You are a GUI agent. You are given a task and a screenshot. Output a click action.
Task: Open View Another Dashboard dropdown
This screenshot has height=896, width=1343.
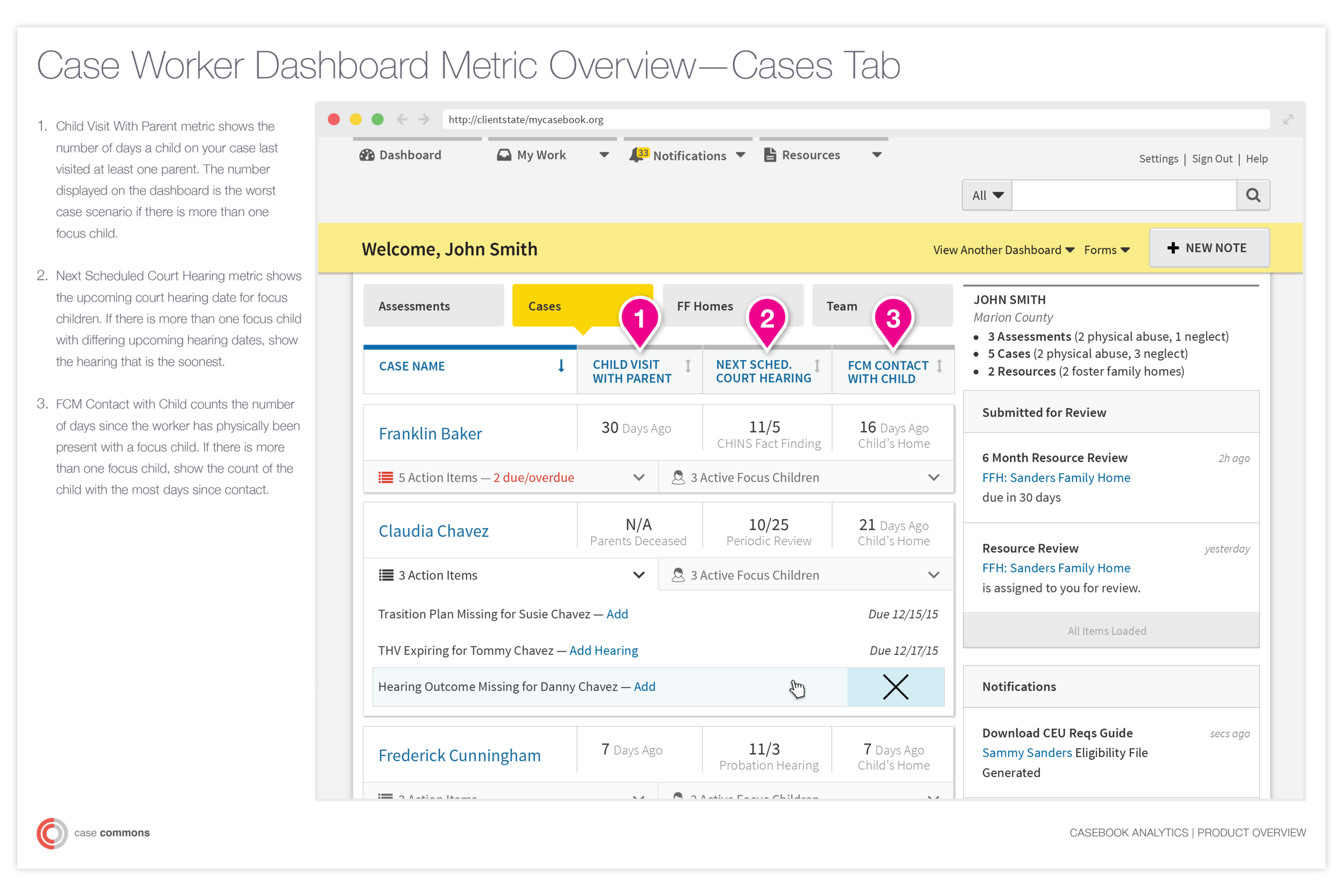1003,250
